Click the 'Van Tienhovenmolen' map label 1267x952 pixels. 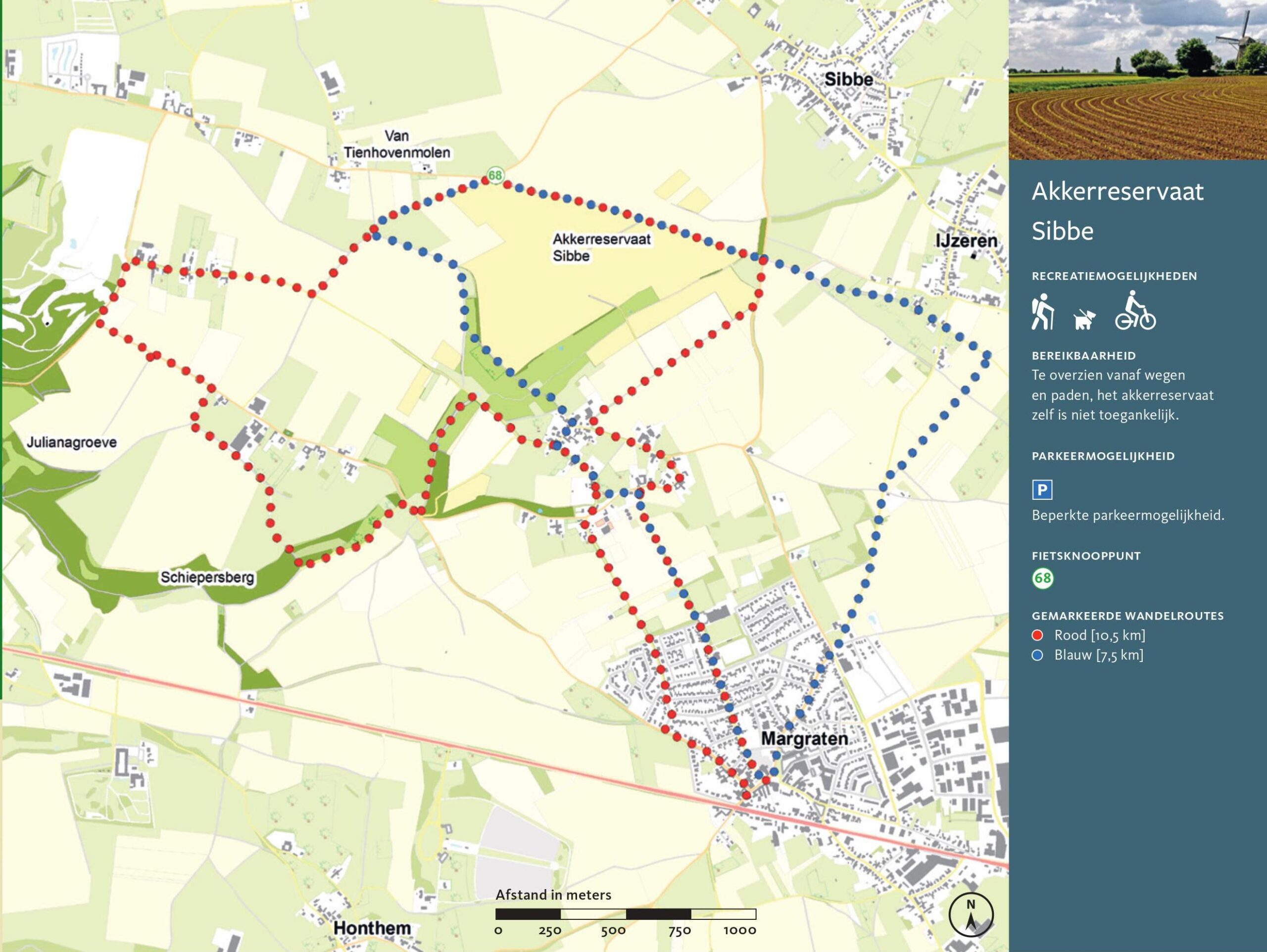tap(396, 144)
